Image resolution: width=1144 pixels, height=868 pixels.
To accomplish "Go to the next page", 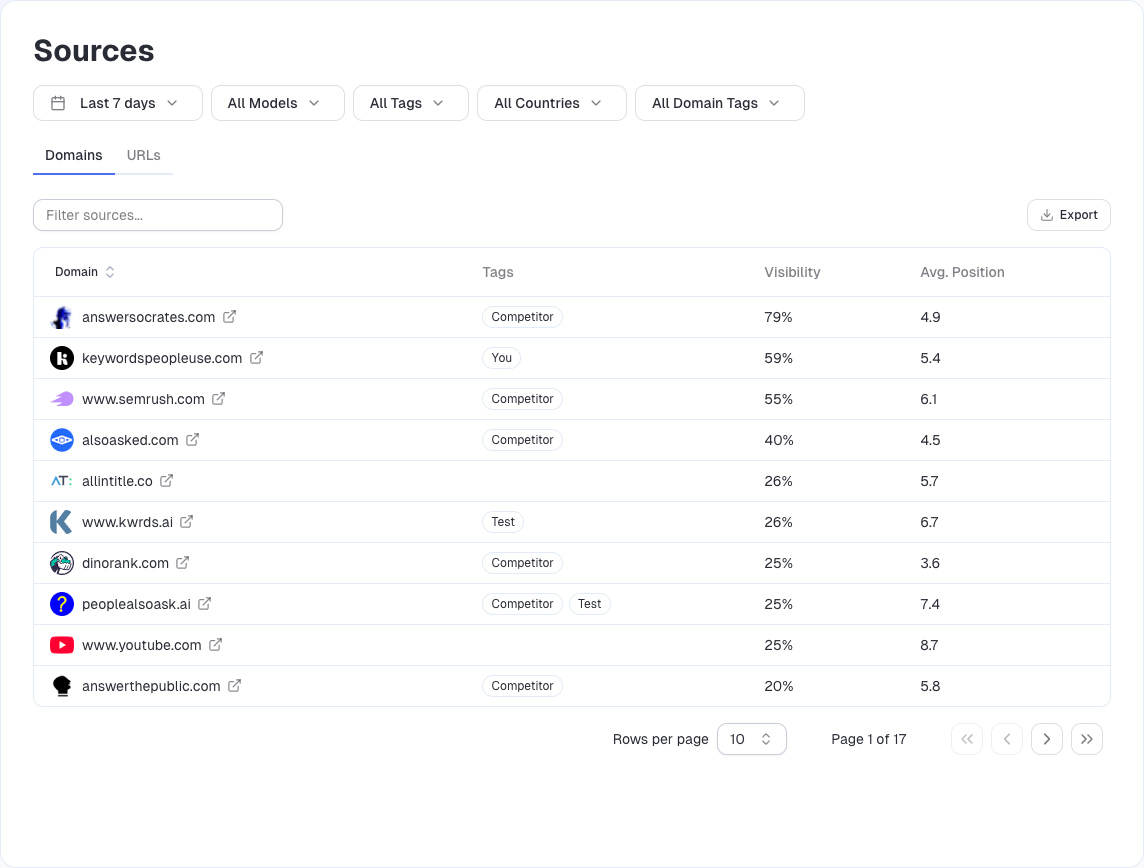I will click(x=1047, y=739).
